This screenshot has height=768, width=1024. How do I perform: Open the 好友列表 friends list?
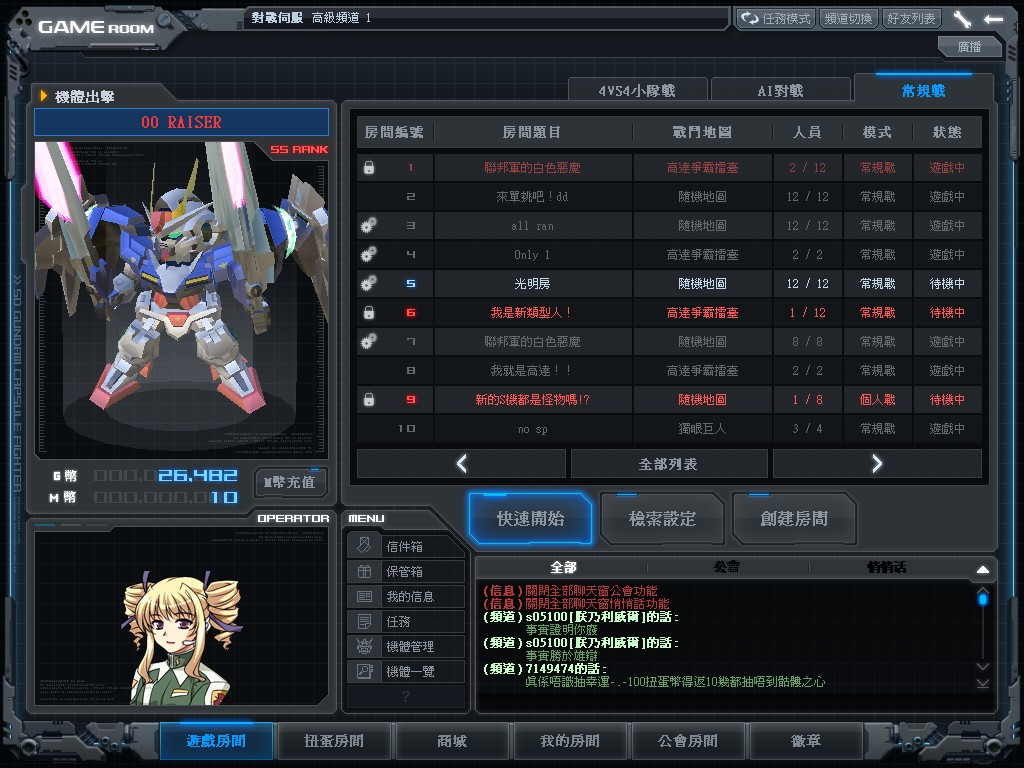911,18
